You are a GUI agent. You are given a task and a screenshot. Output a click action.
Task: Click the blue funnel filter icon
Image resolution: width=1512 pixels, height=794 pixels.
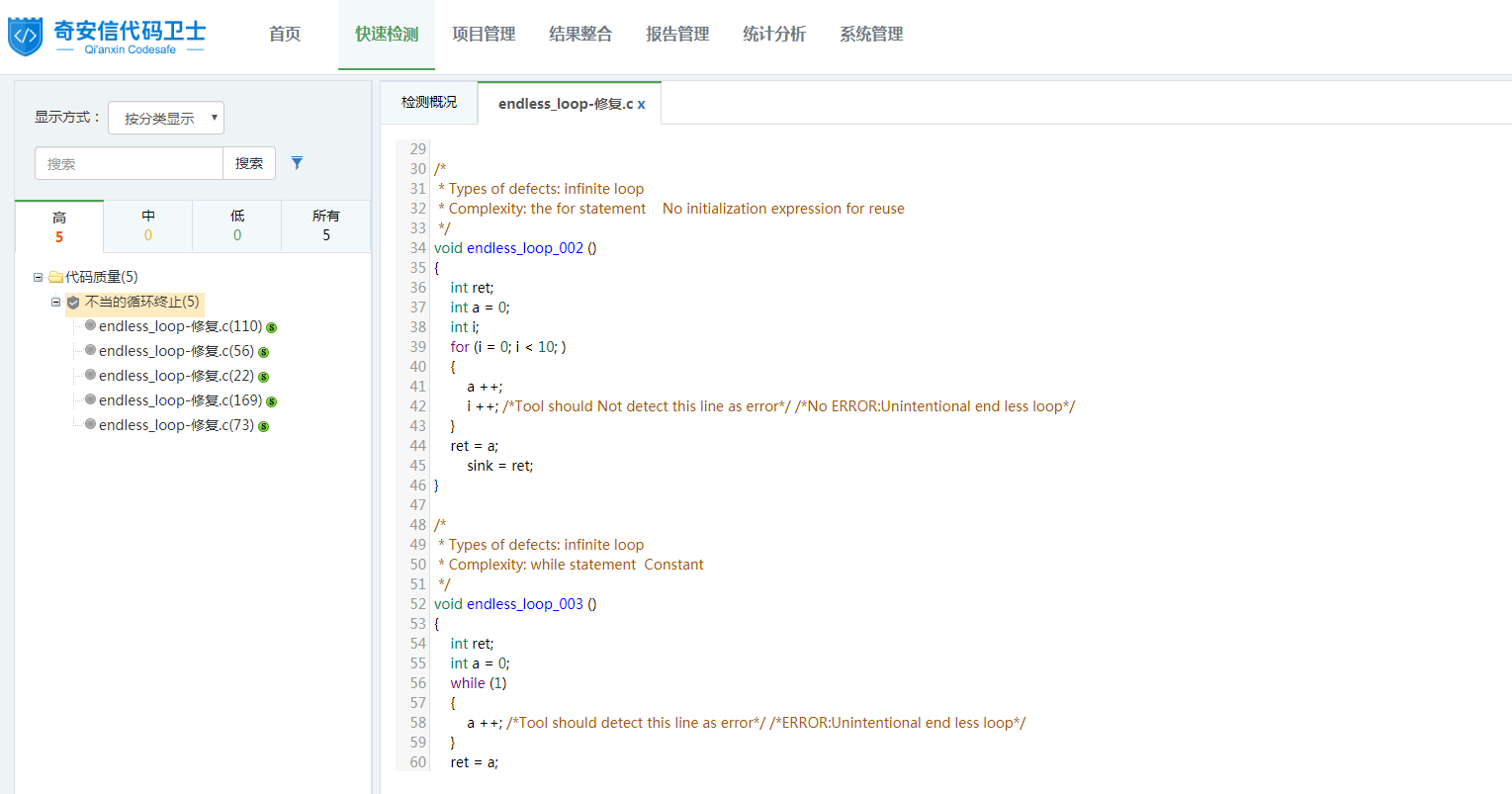coord(297,163)
